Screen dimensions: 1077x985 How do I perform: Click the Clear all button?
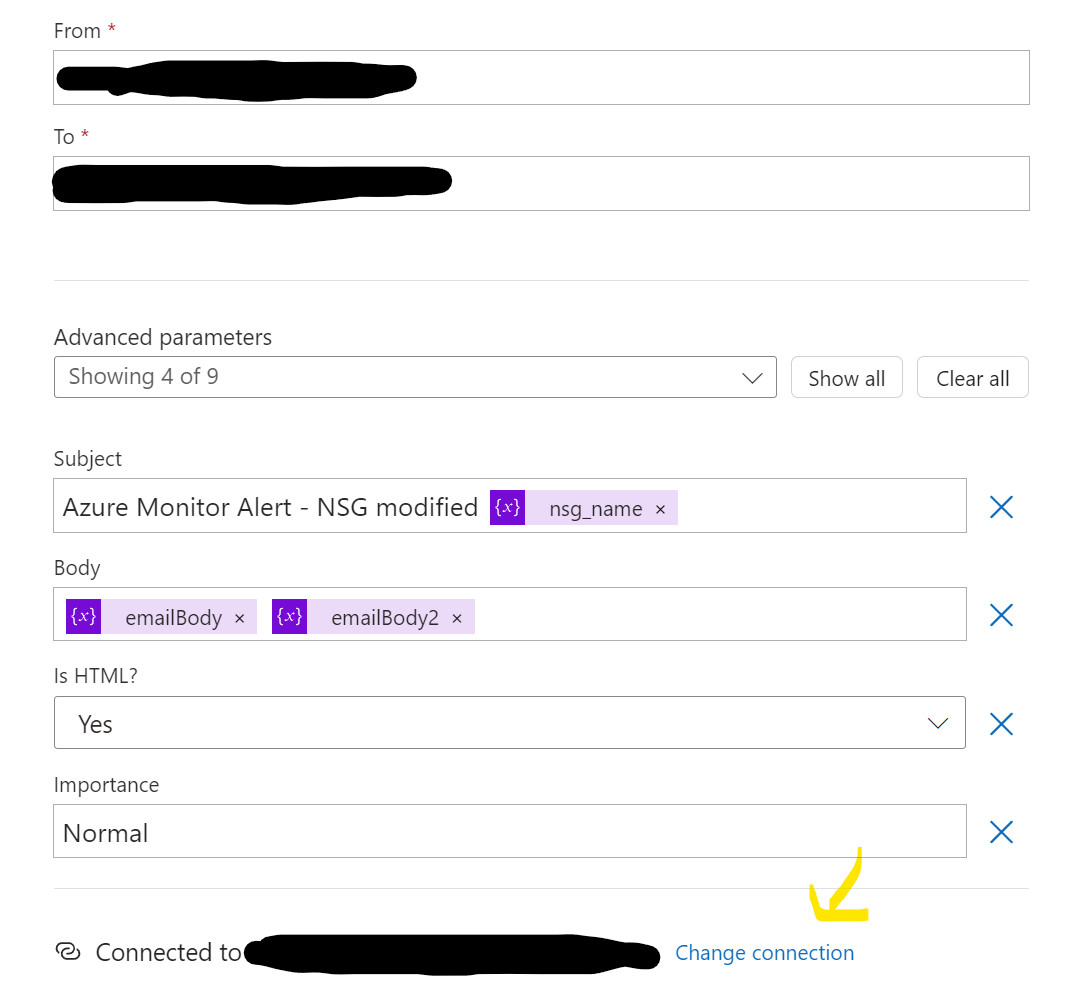coord(972,378)
